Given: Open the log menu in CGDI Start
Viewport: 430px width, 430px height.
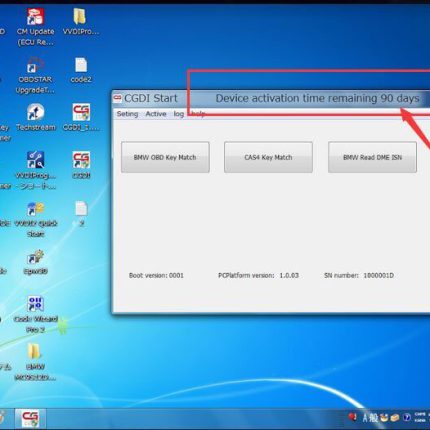Looking at the screenshot, I should tap(179, 114).
